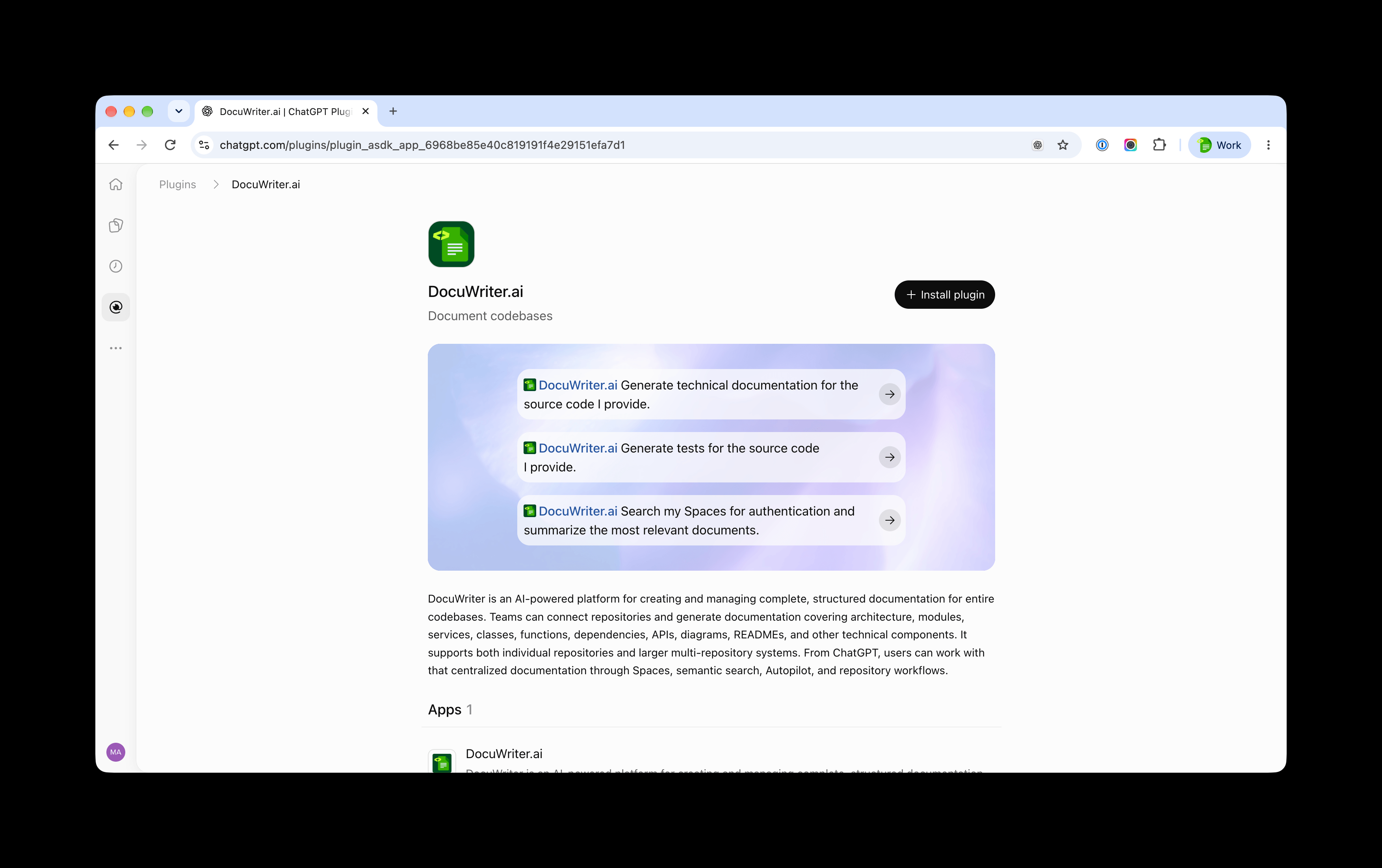Close the DocuWriter.ai browser tab
The image size is (1382, 868).
(366, 111)
